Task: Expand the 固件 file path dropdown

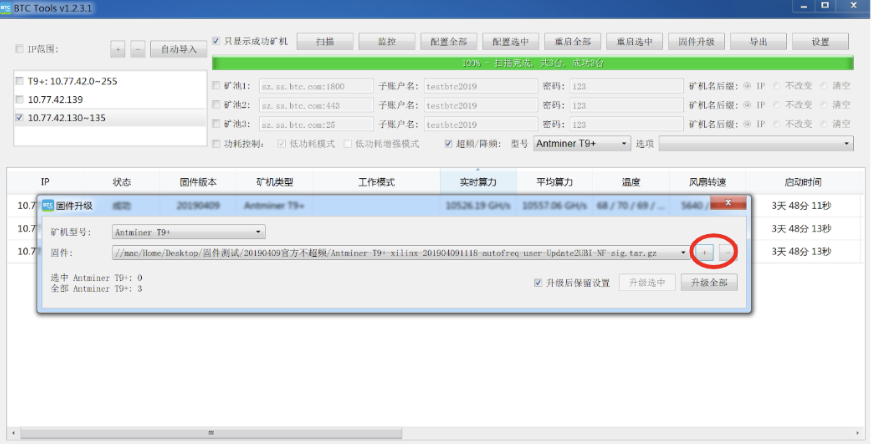Action: (684, 253)
